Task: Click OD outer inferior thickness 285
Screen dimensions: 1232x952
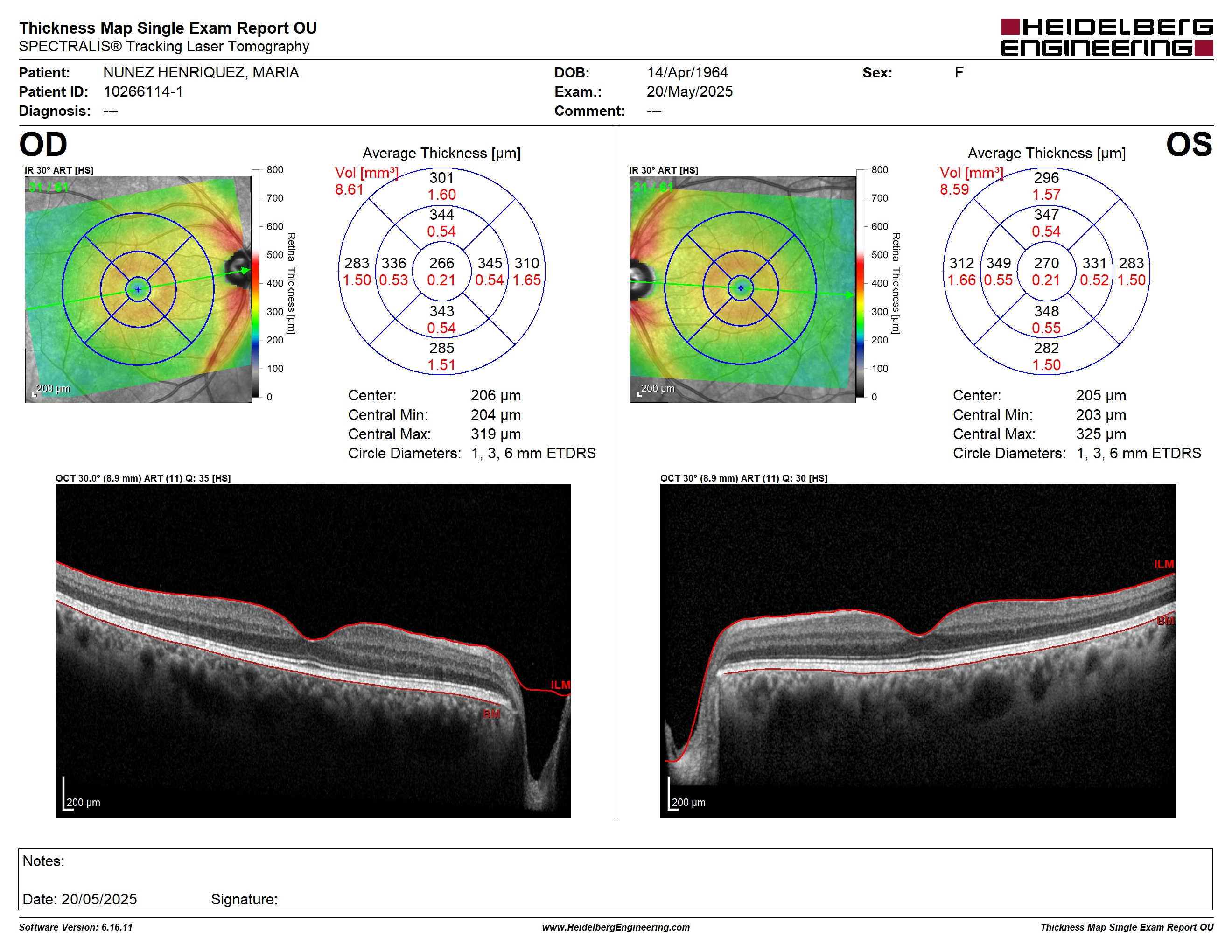Action: [x=441, y=348]
